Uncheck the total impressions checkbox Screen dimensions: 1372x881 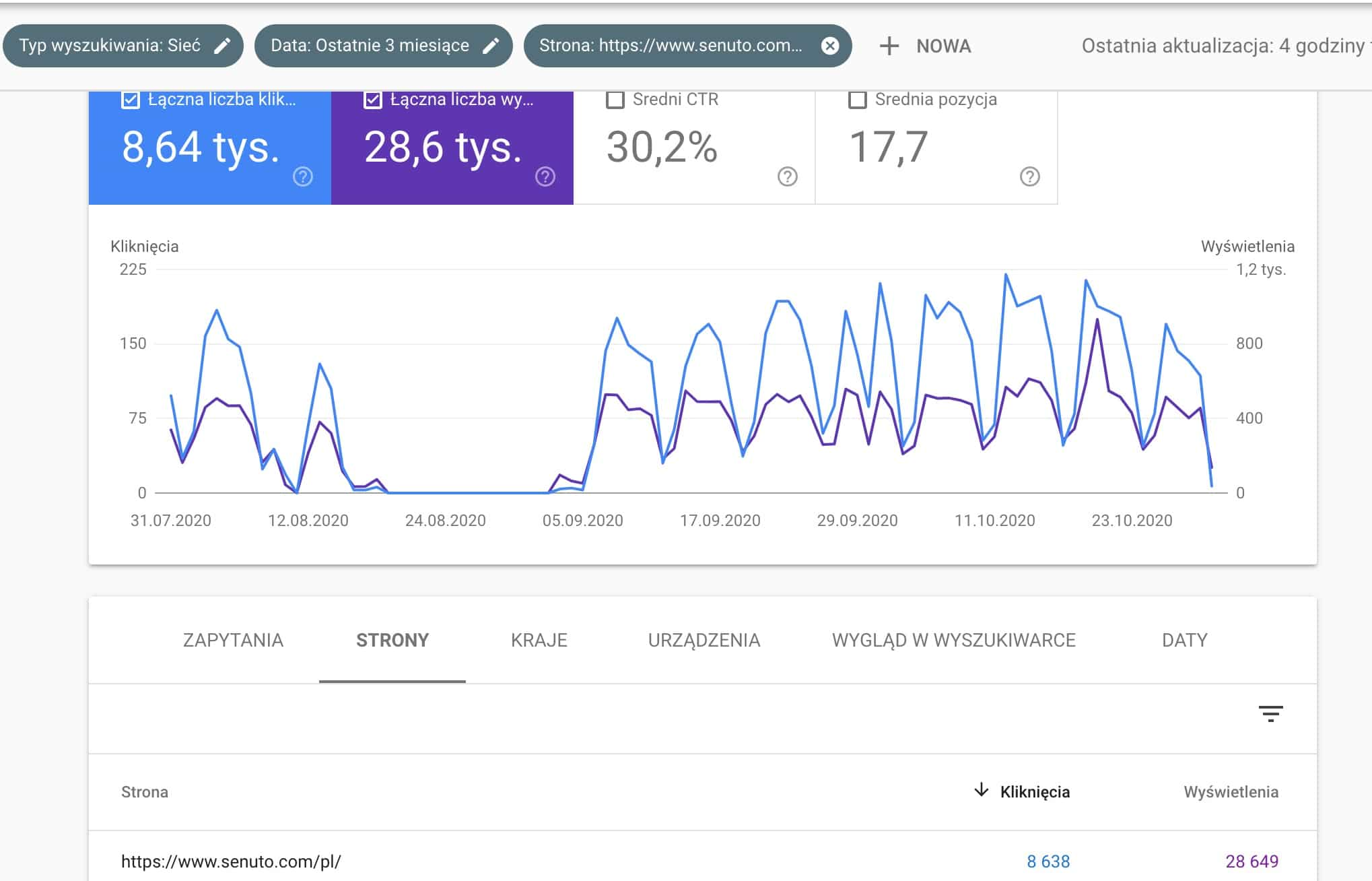[373, 100]
